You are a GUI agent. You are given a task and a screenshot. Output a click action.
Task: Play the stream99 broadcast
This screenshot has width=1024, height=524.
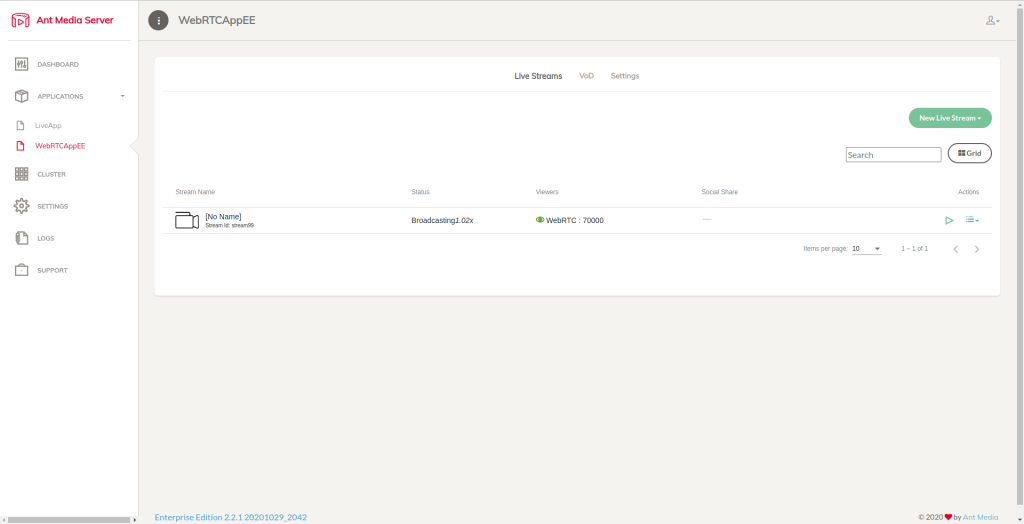[949, 220]
